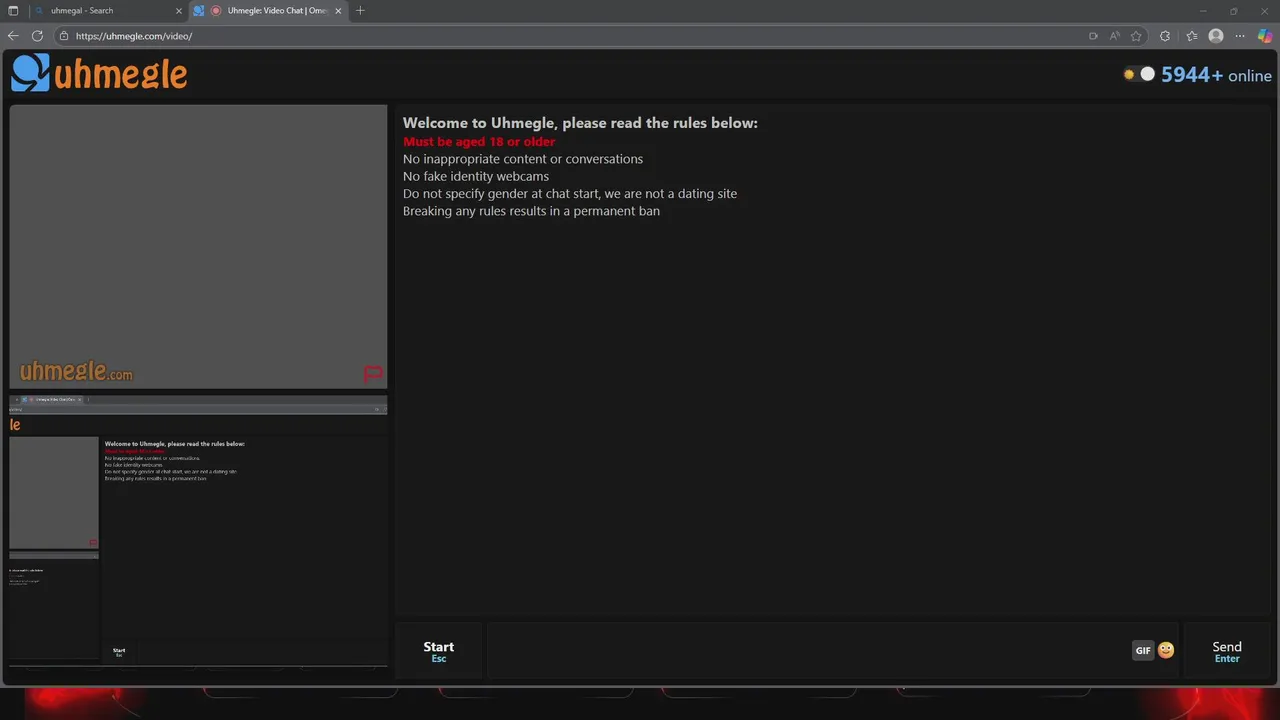Screen dimensions: 1280x720
Task: Click 'Breaking any rules results in a permanent ban'
Action: pos(531,211)
